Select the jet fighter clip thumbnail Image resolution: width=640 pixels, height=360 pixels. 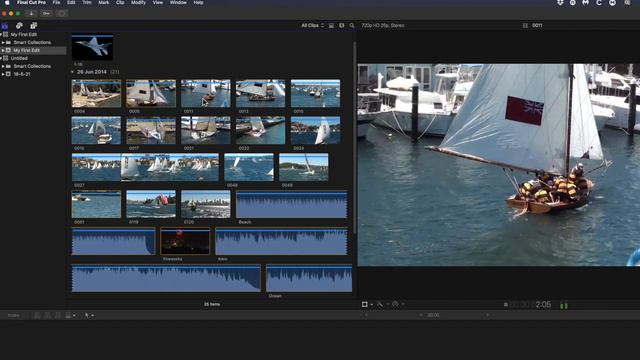pyautogui.click(x=93, y=47)
